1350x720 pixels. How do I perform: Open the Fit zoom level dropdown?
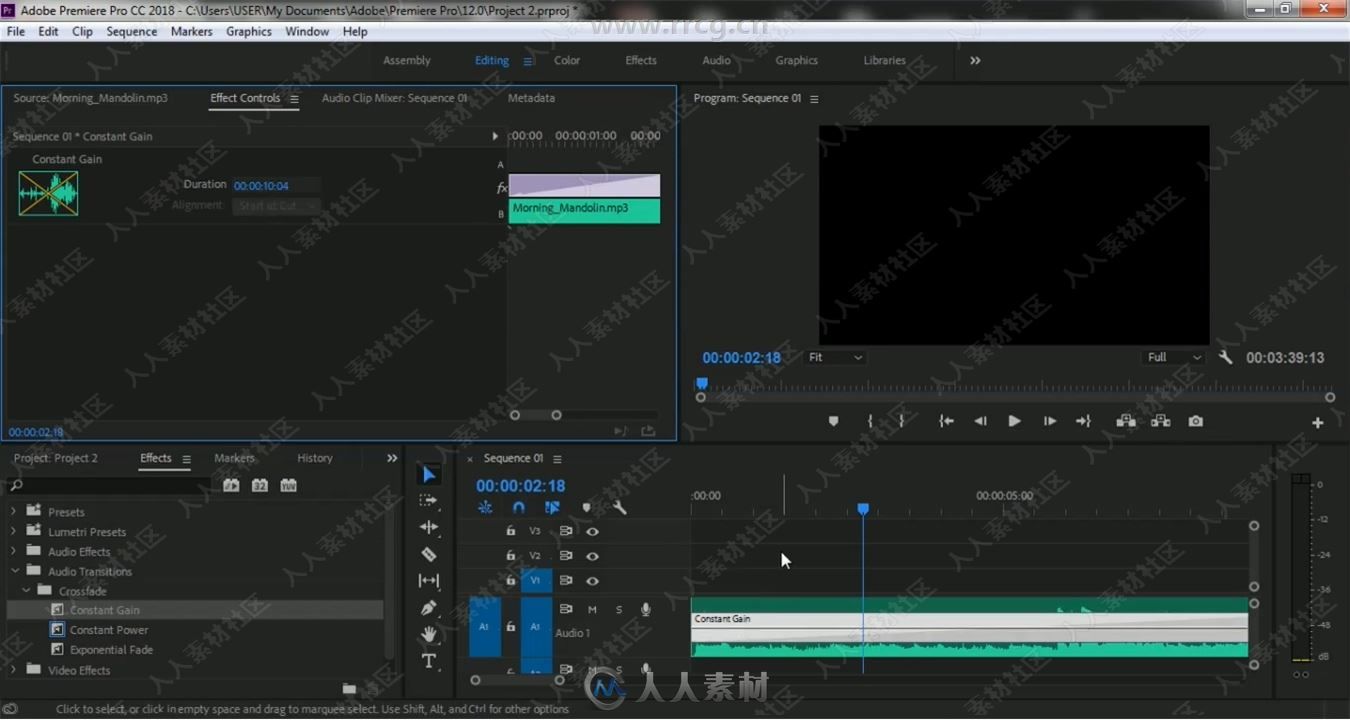(835, 357)
